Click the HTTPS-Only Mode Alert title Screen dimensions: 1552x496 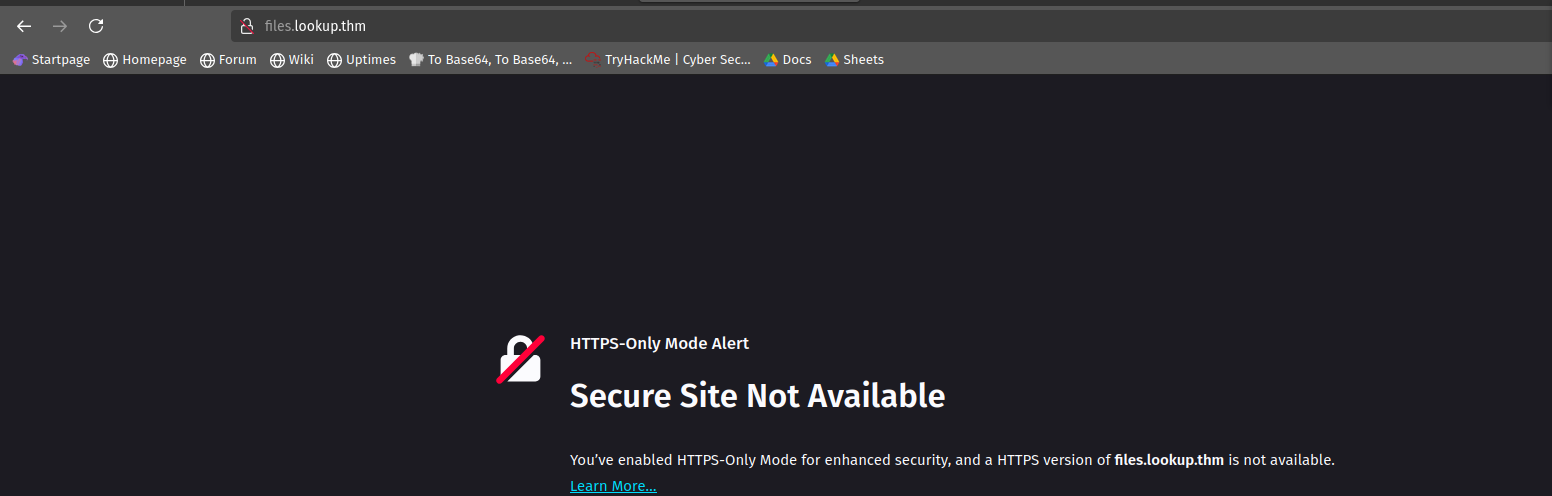point(659,344)
